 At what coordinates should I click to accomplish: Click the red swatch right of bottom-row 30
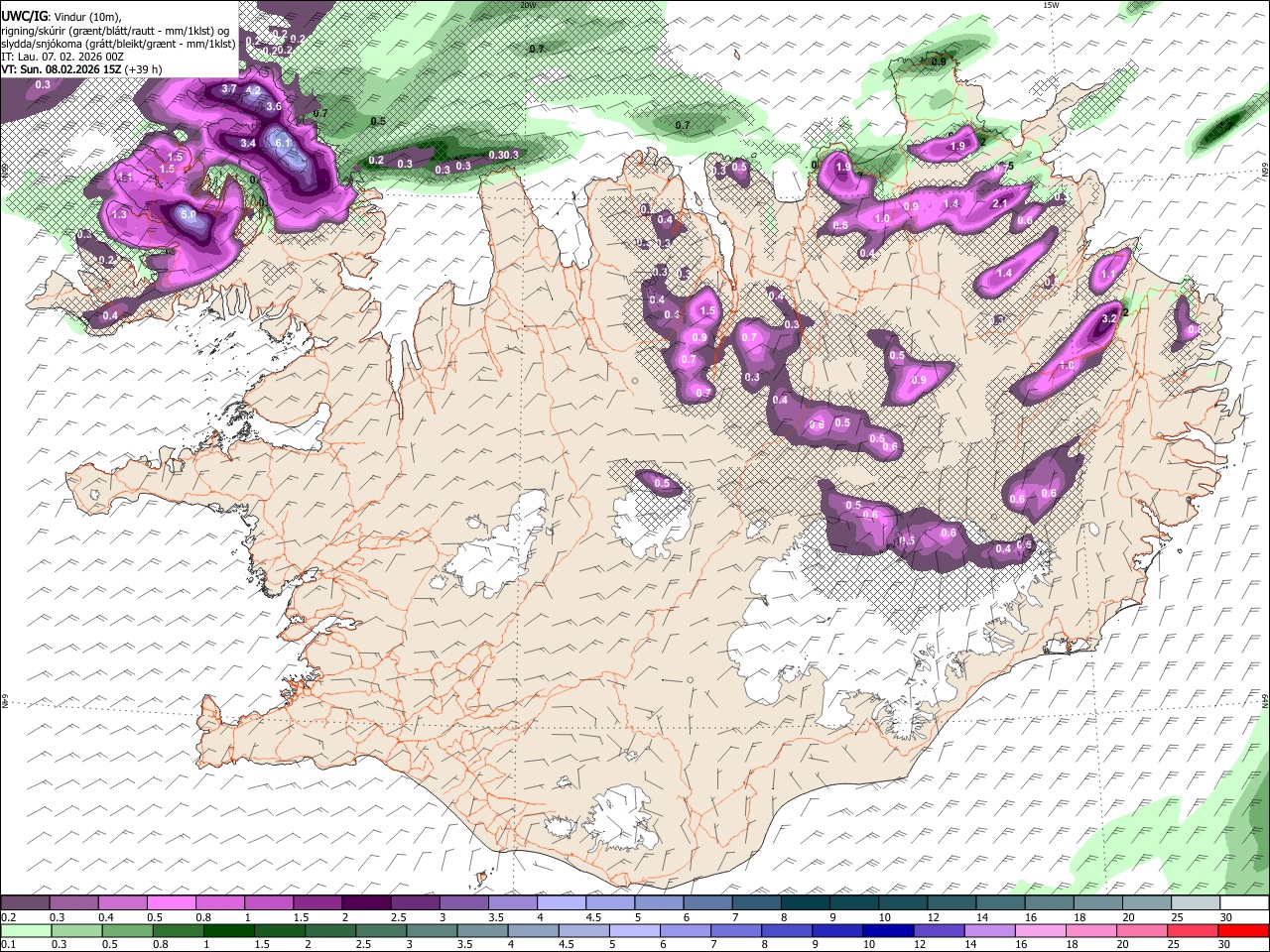1242,930
